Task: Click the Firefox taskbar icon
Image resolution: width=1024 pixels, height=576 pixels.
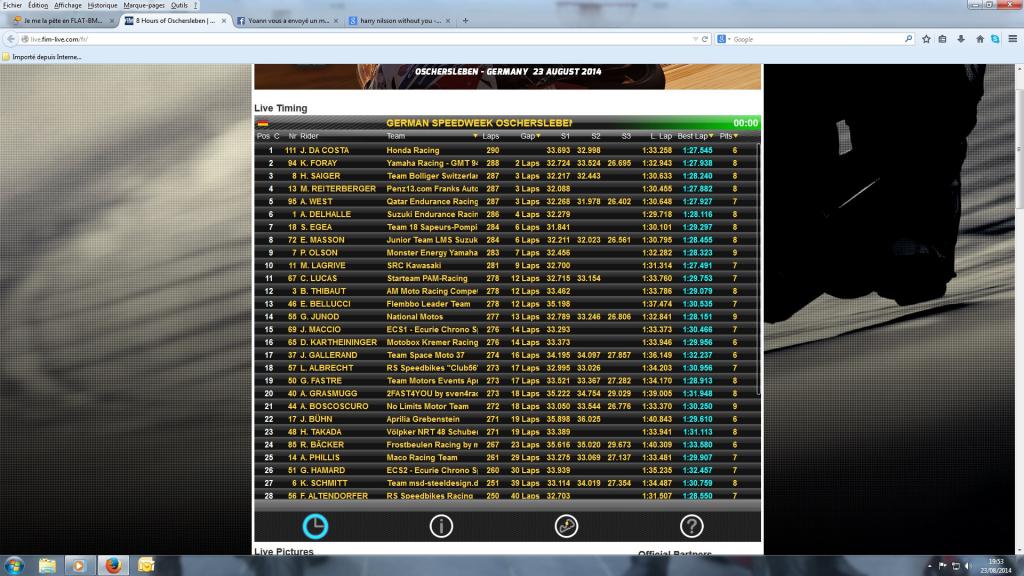Action: click(113, 566)
